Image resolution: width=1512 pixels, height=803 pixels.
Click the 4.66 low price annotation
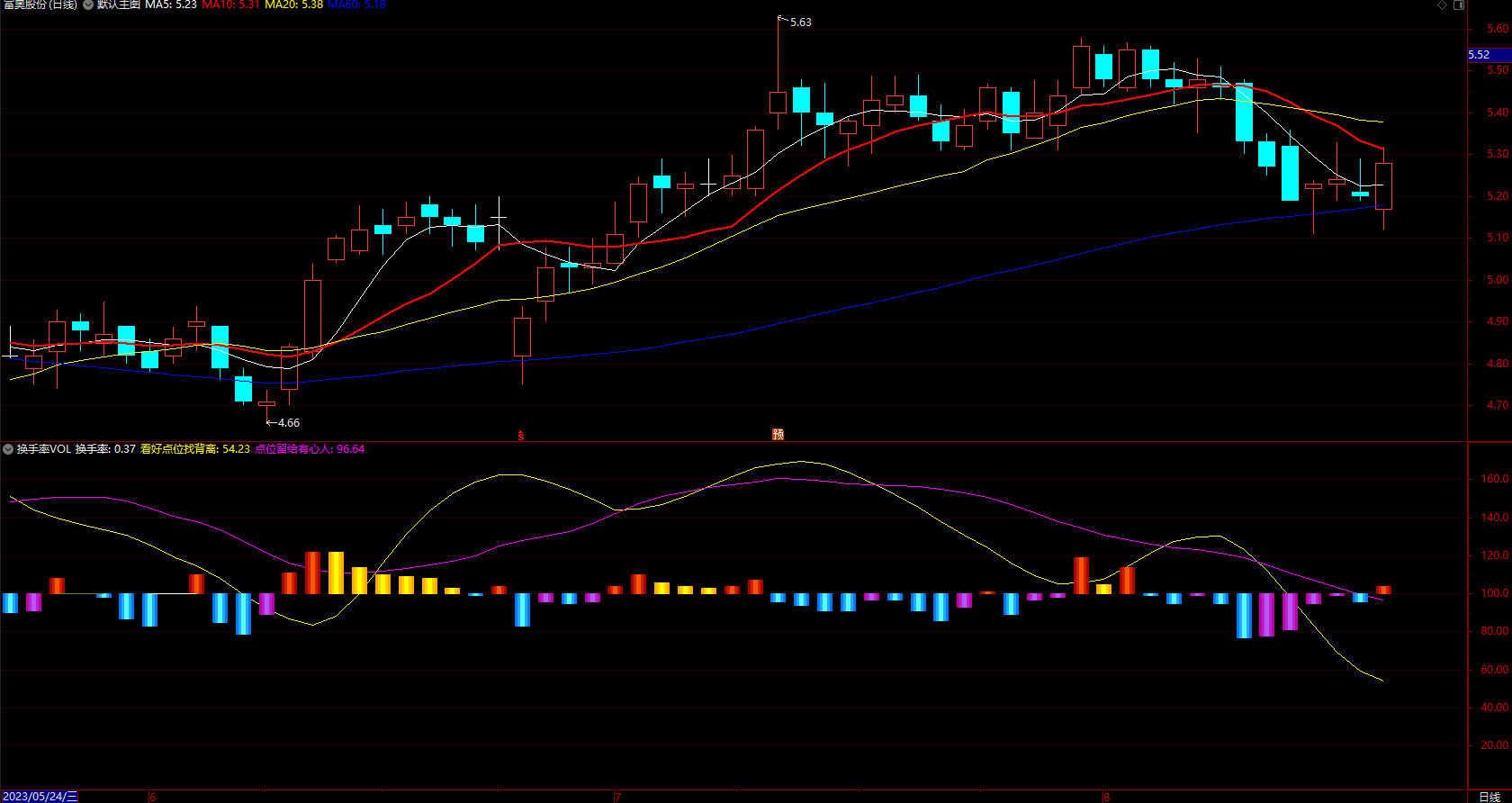[x=289, y=423]
